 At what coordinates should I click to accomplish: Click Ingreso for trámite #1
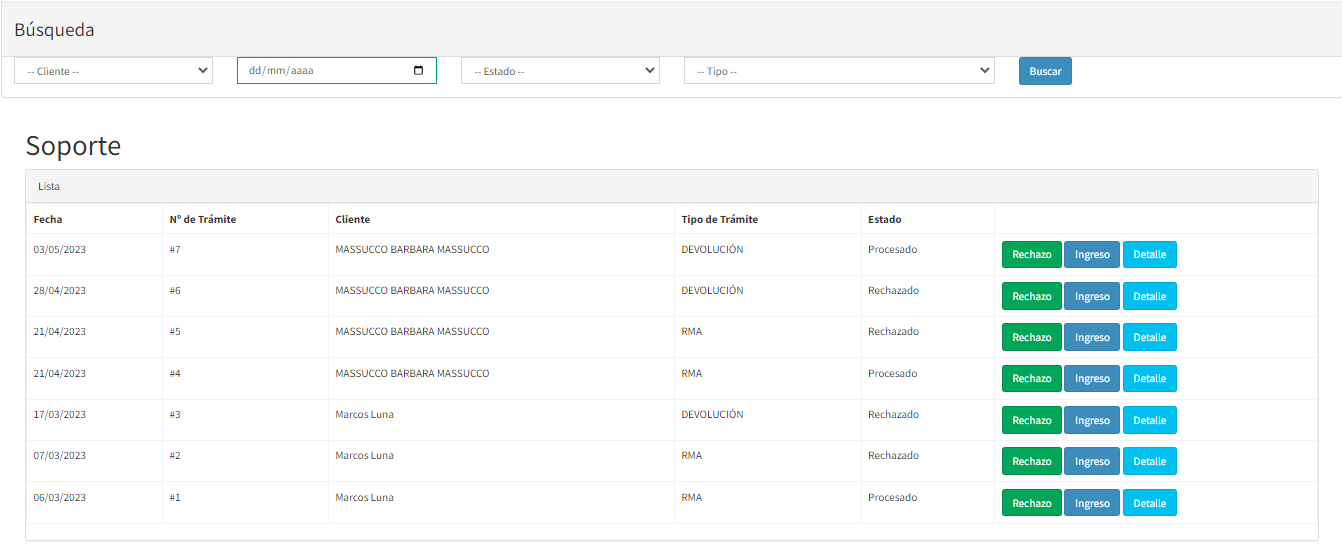(1092, 503)
